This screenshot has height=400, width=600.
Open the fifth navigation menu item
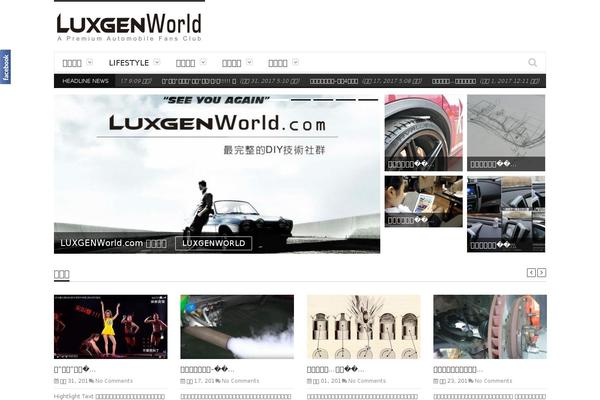278,63
